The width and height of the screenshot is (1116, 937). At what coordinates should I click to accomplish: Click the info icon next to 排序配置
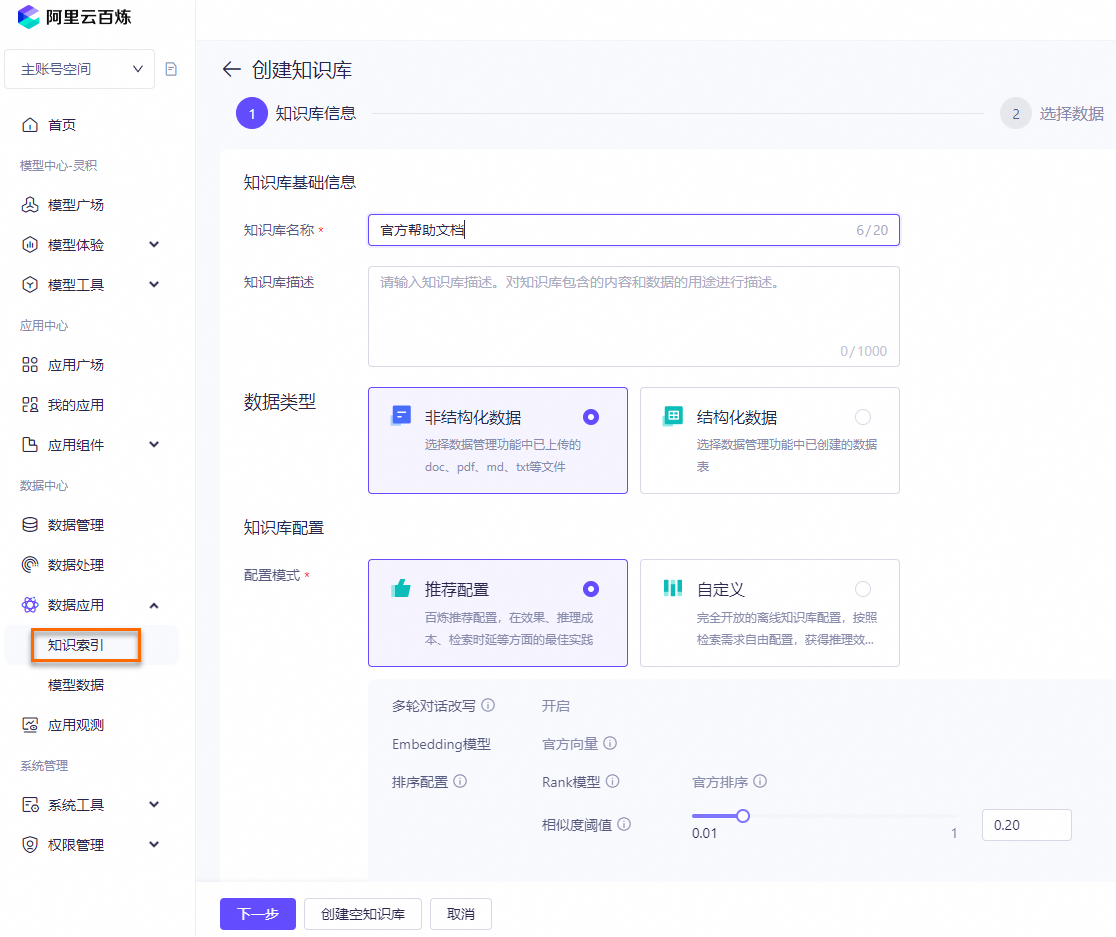point(461,781)
